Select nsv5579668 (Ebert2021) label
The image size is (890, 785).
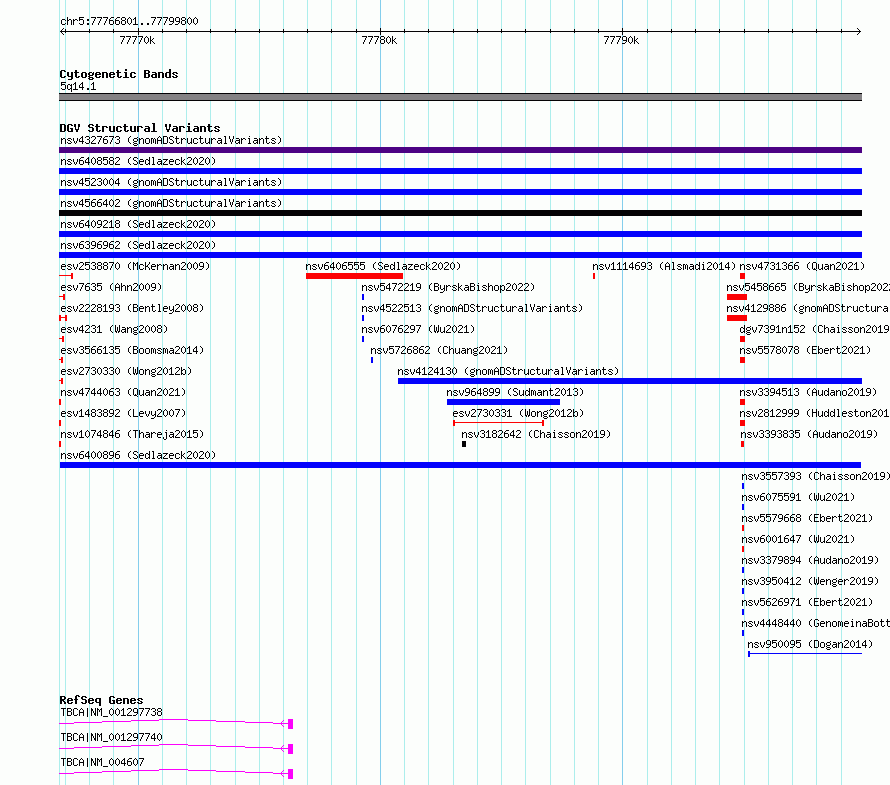pos(807,518)
